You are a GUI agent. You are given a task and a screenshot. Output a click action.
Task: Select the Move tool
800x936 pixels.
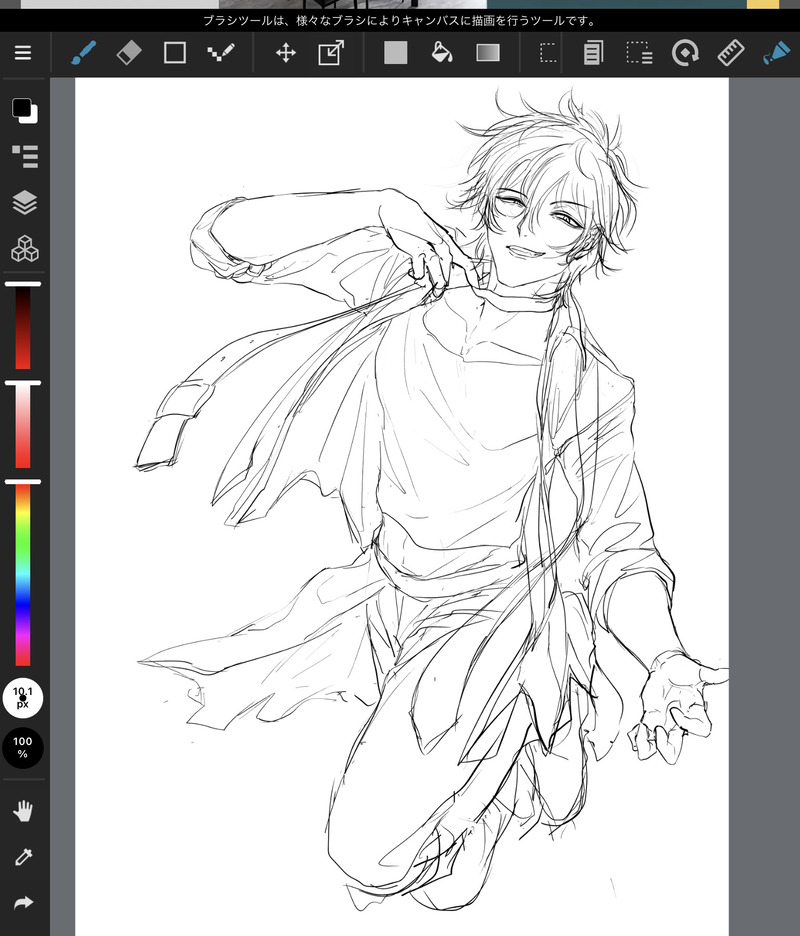pyautogui.click(x=285, y=53)
